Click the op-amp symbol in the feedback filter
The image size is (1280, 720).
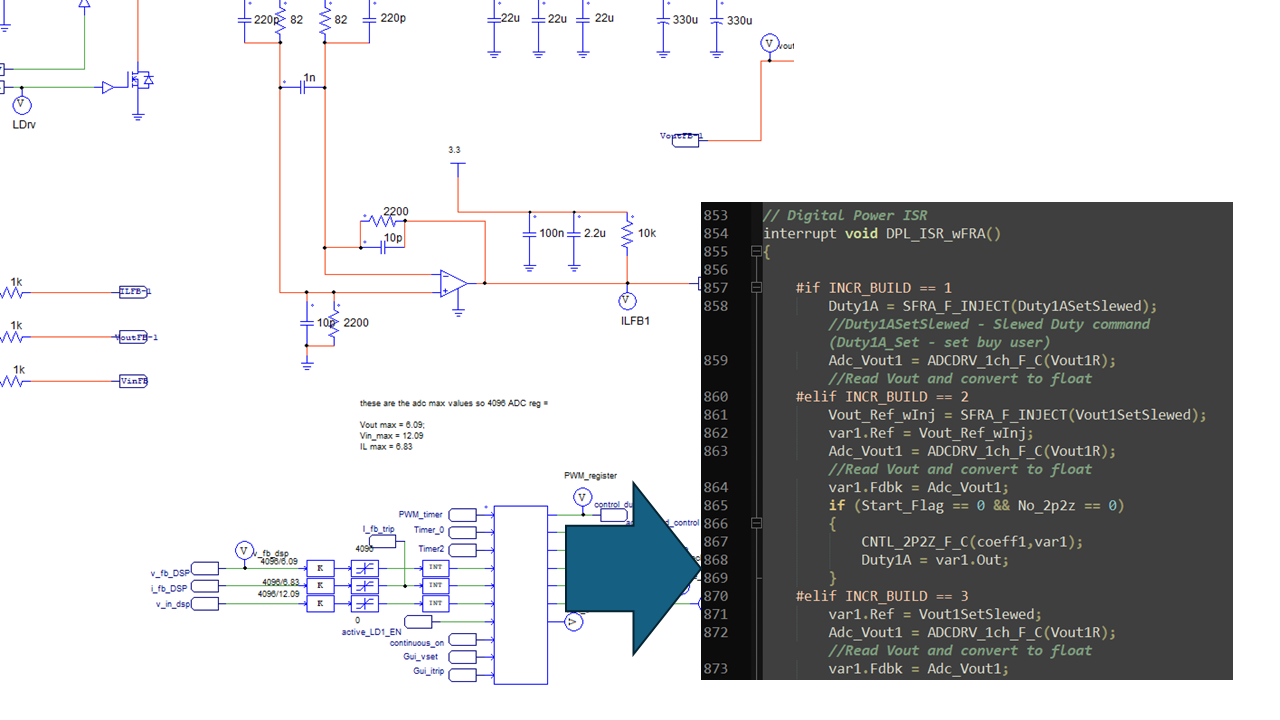[450, 285]
